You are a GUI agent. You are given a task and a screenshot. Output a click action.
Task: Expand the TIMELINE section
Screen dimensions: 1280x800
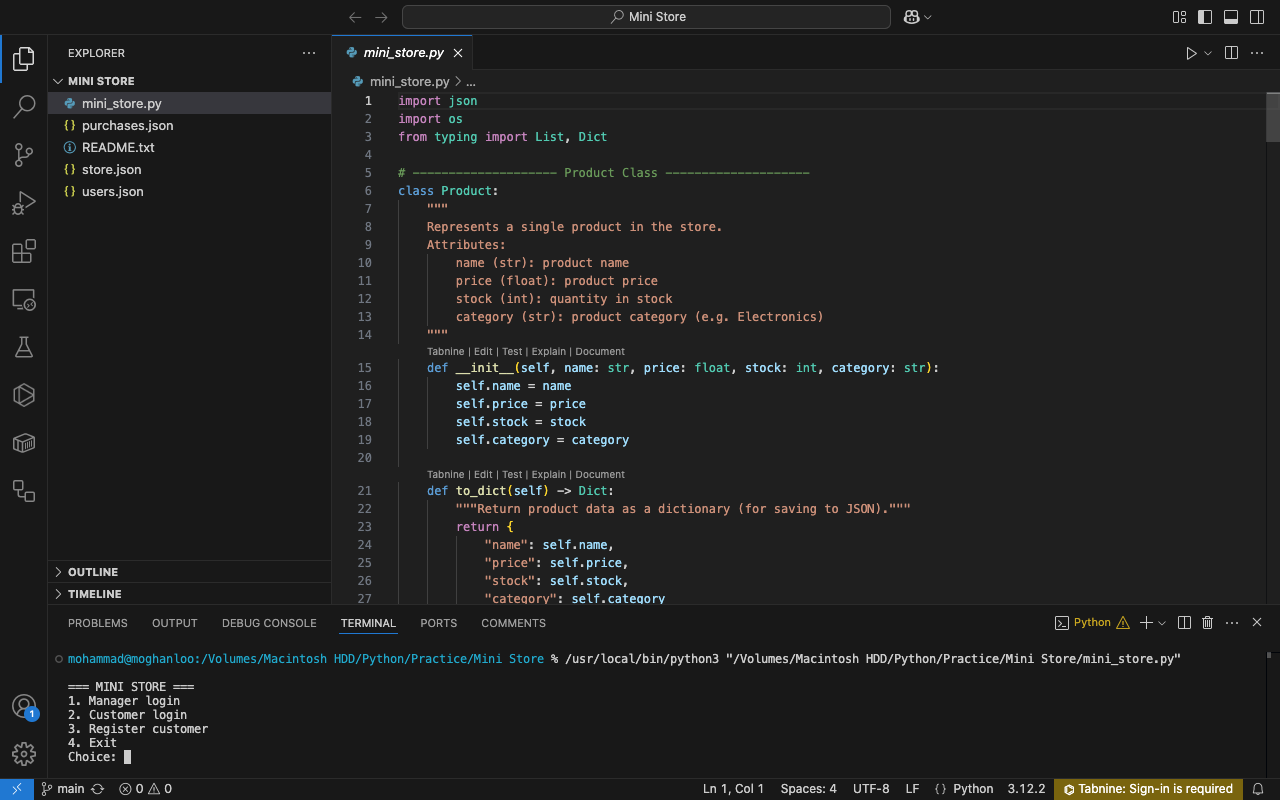94,594
